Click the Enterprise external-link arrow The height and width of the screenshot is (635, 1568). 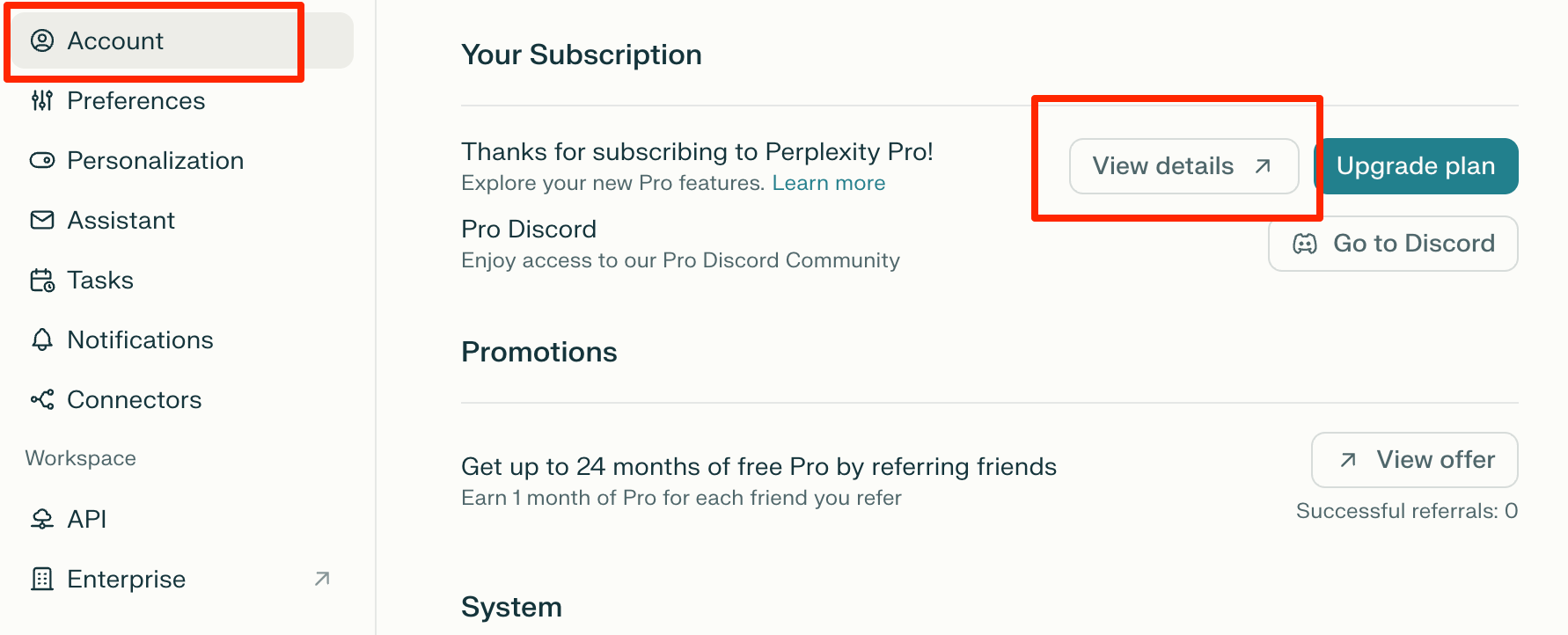click(322, 579)
